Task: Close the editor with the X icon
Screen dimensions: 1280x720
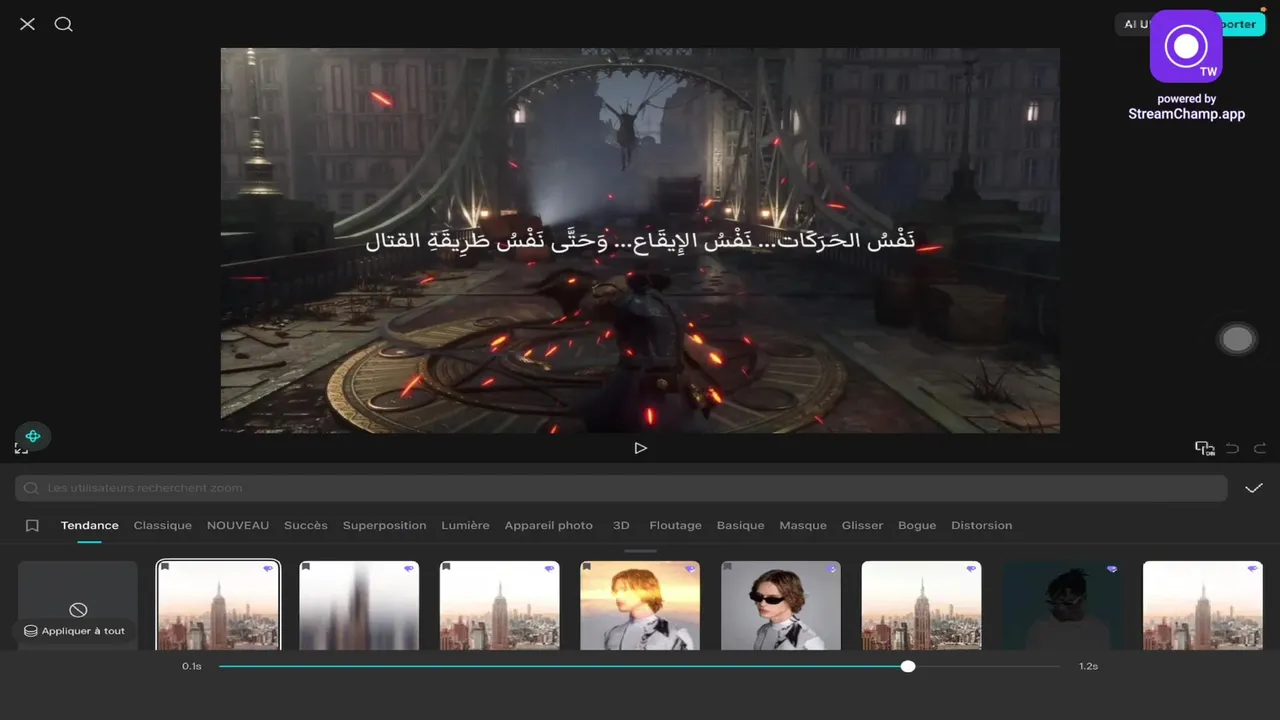Action: [x=27, y=24]
